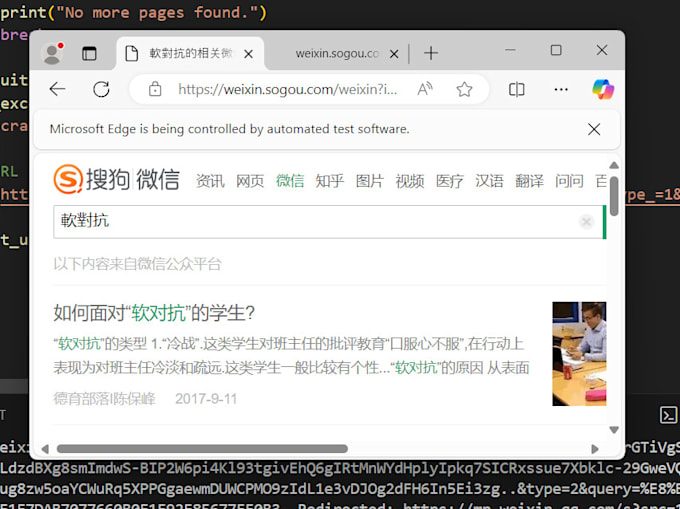
Task: Click the address bar URL
Action: pyautogui.click(x=288, y=89)
